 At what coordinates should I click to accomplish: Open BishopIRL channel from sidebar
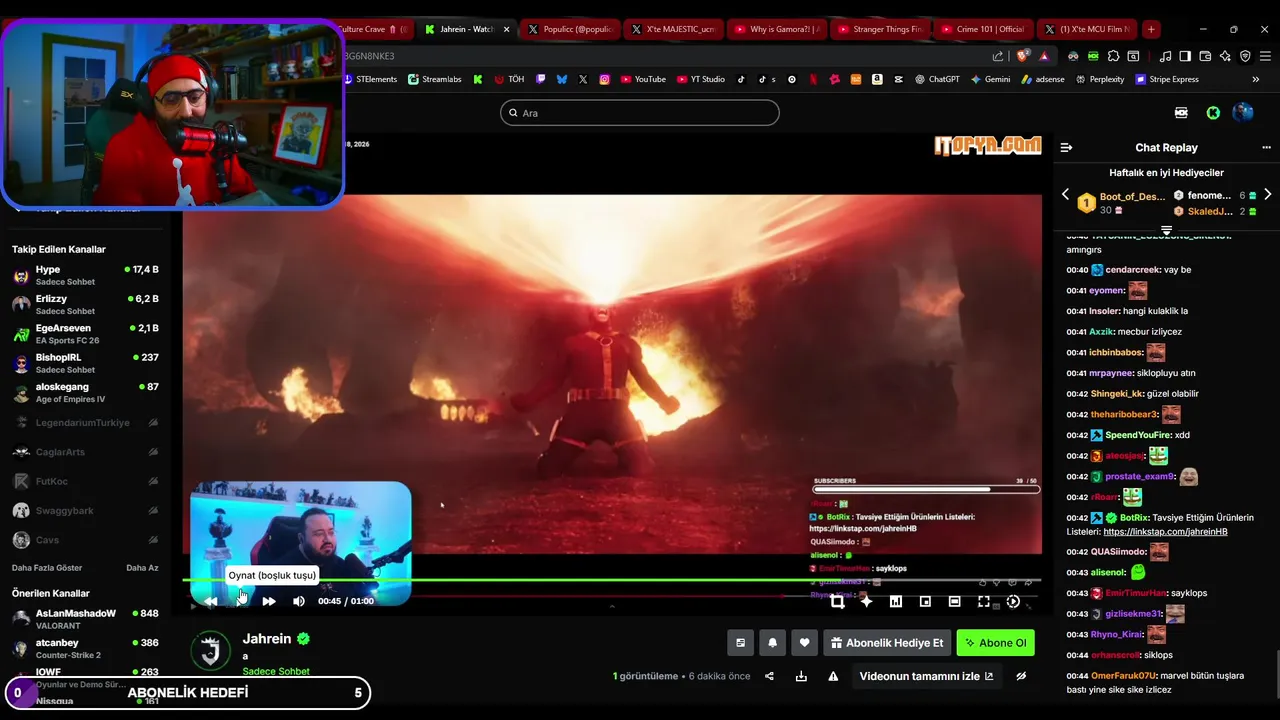click(85, 363)
